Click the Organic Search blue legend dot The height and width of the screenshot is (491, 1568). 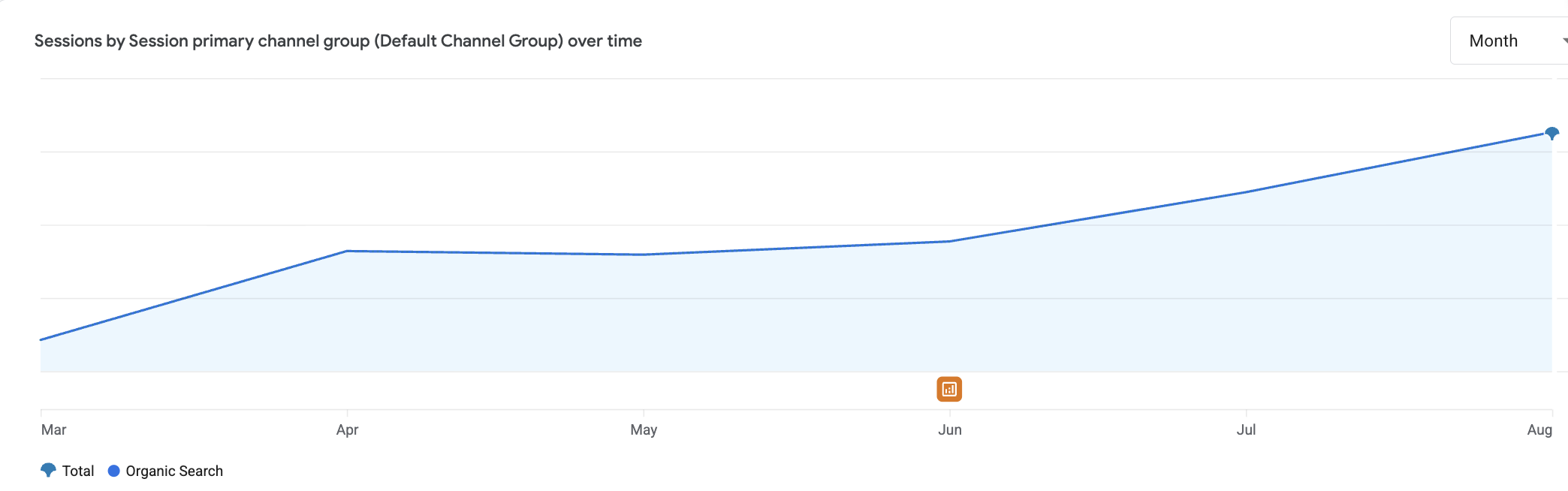coord(114,471)
